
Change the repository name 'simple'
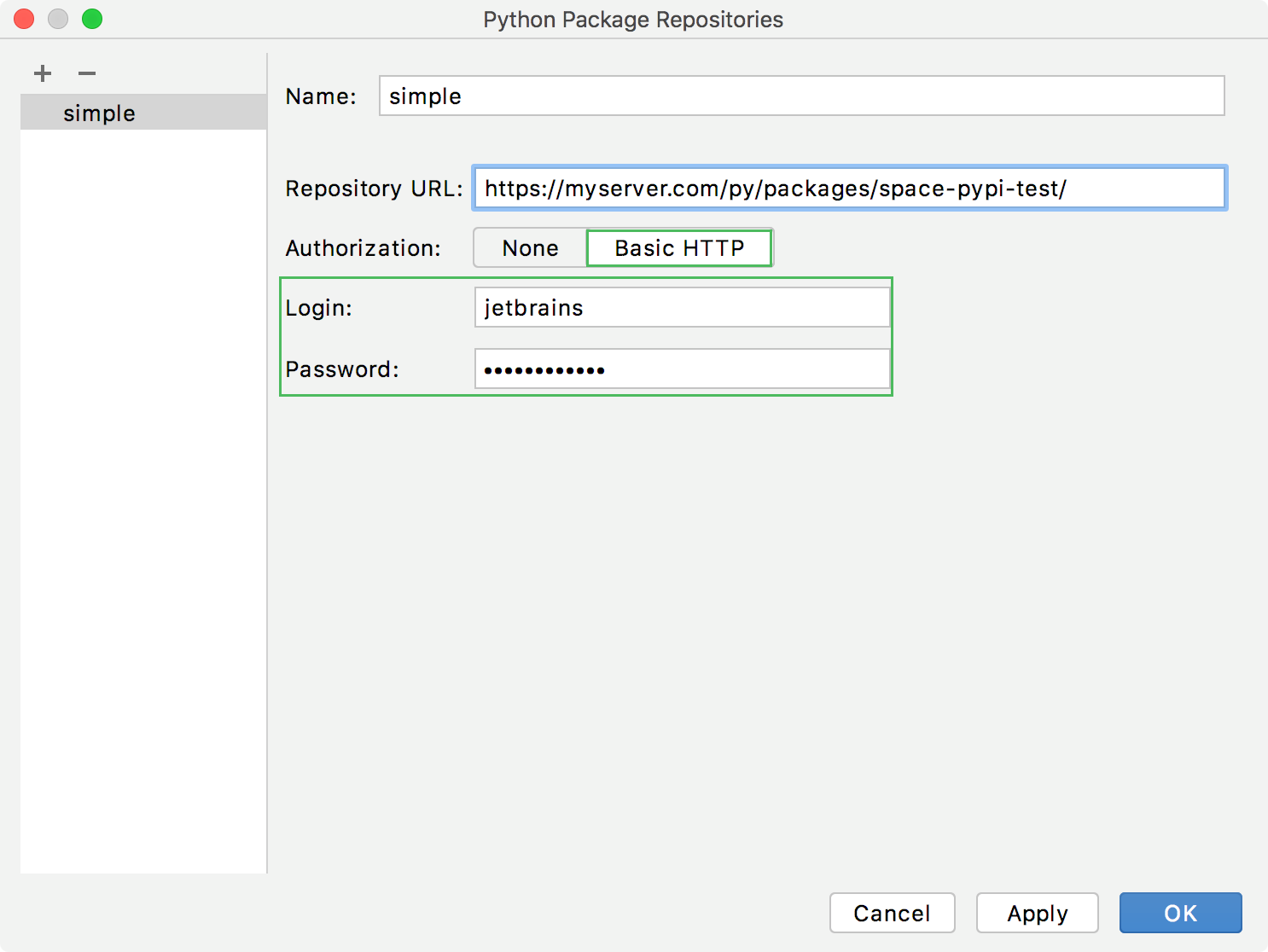pyautogui.click(x=800, y=96)
